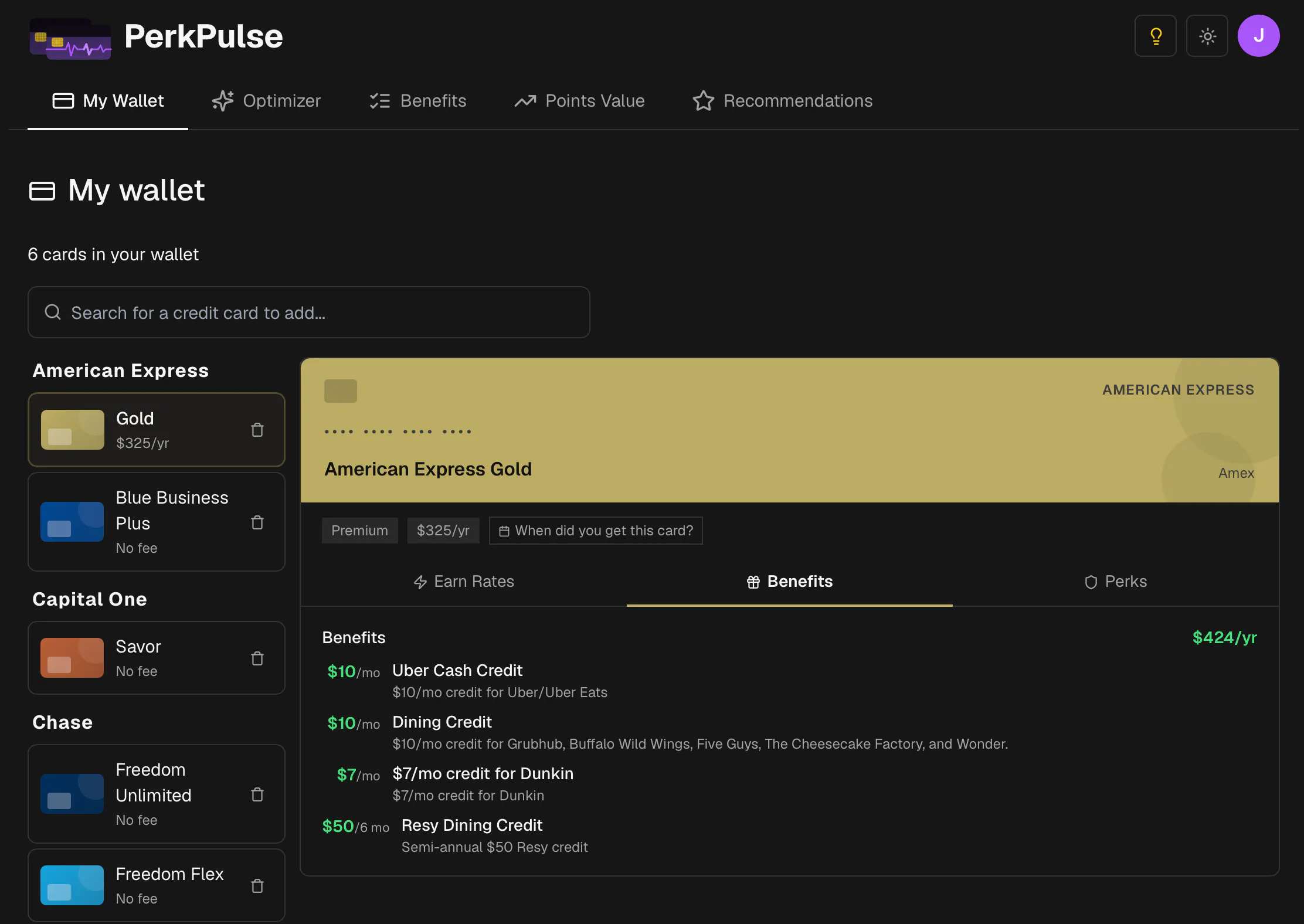Click the Chase issuer heading
Viewport: 1304px width, 924px height.
click(x=63, y=722)
